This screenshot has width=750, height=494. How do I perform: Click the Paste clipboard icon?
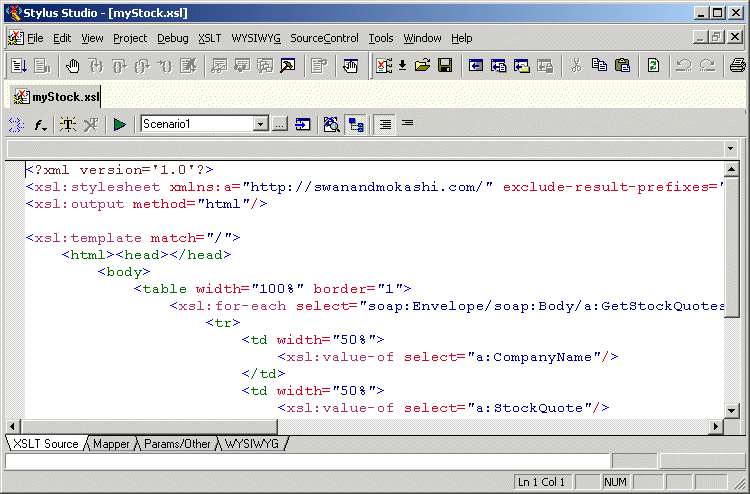(x=622, y=66)
